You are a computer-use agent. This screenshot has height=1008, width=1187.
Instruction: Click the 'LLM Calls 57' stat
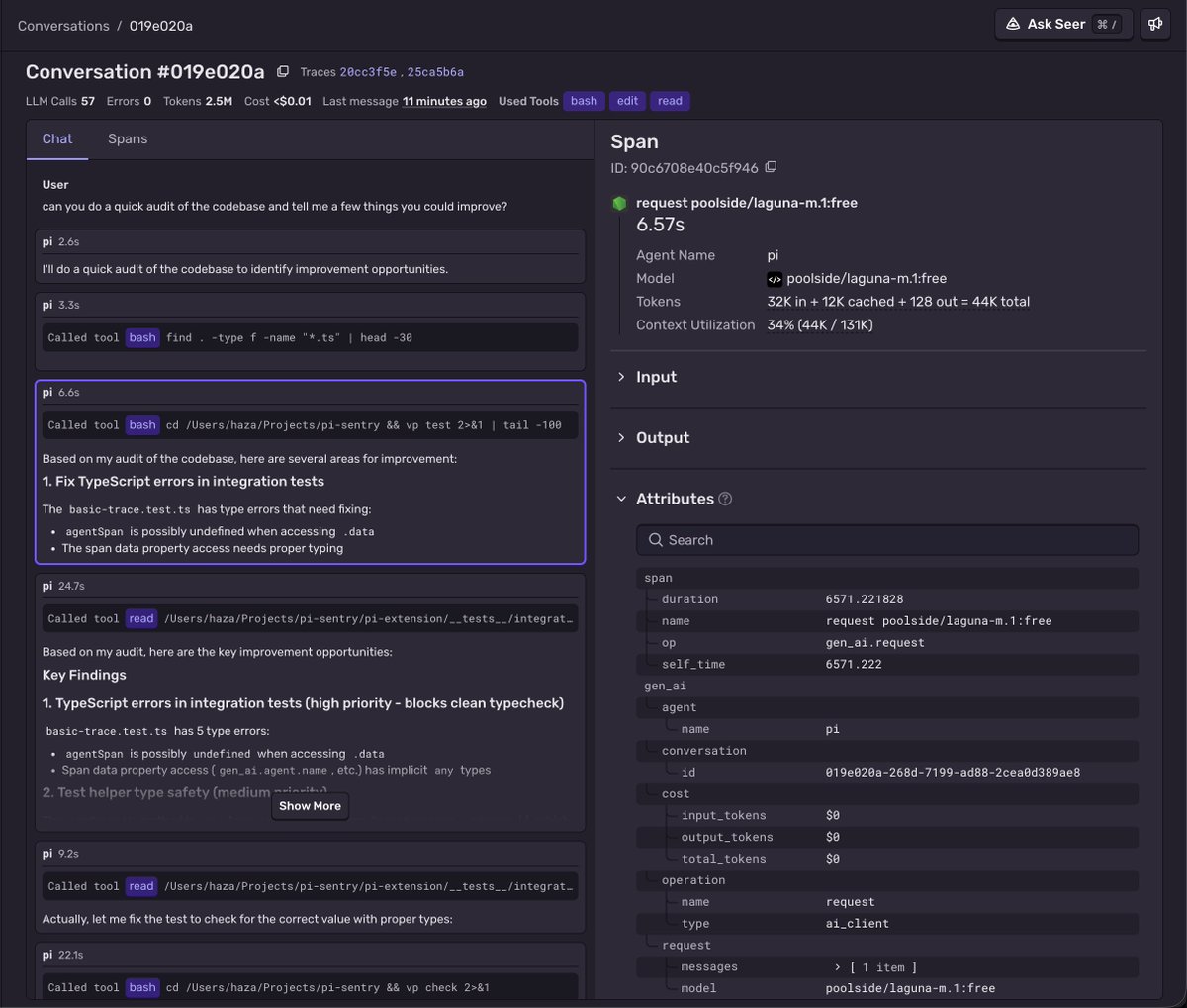(x=60, y=101)
